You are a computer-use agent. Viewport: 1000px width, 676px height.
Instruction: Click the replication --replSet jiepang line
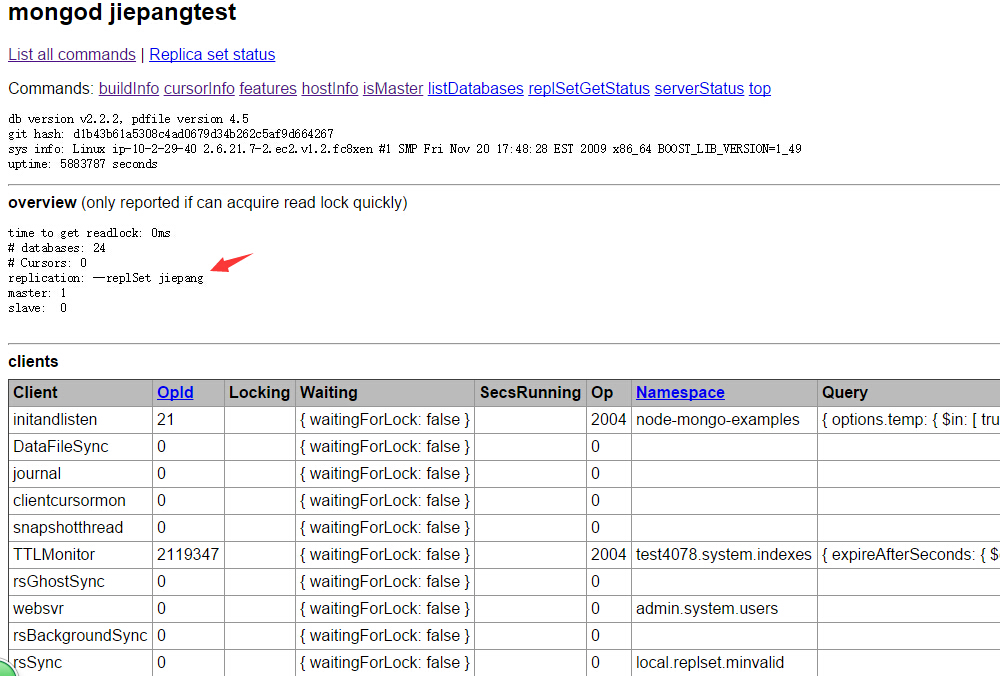click(106, 278)
